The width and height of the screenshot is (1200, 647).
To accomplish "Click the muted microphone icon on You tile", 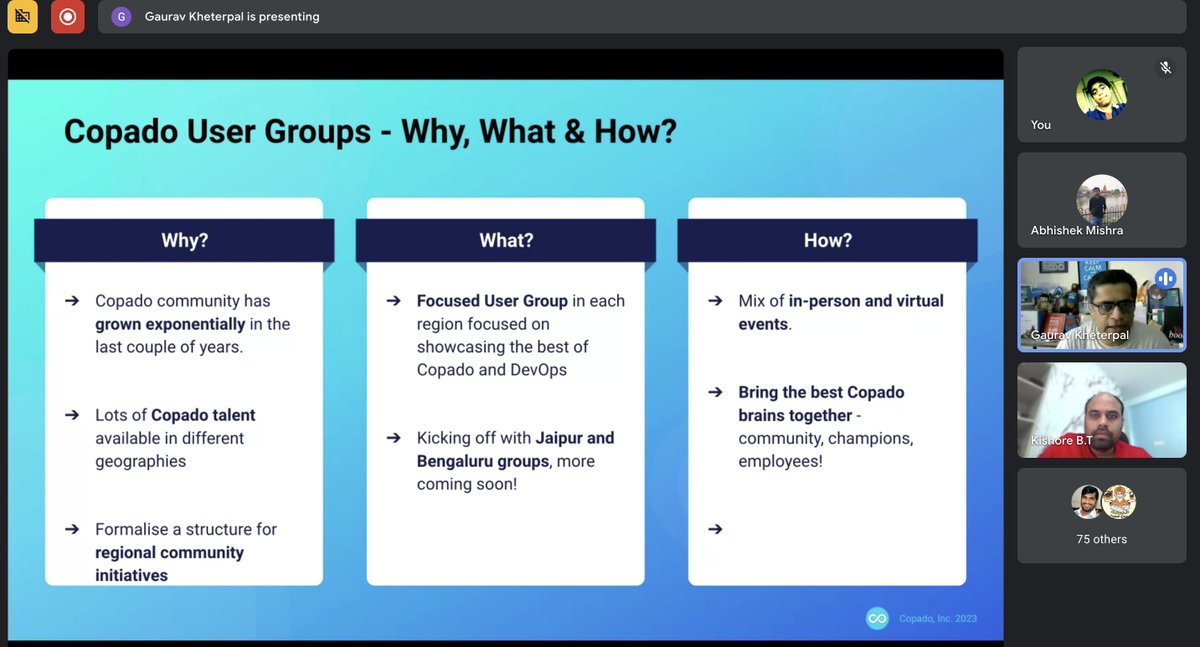I will 1165,68.
